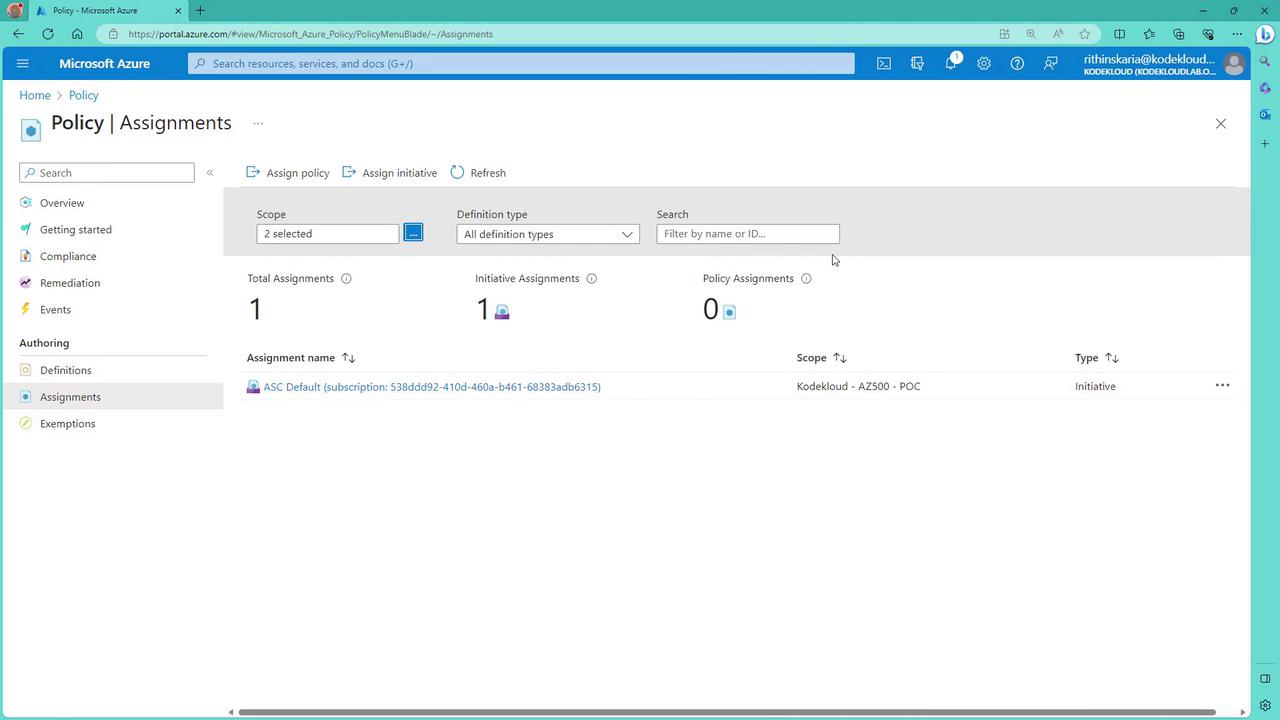1280x720 pixels.
Task: Sort assignments by Scope column
Action: [x=839, y=358]
